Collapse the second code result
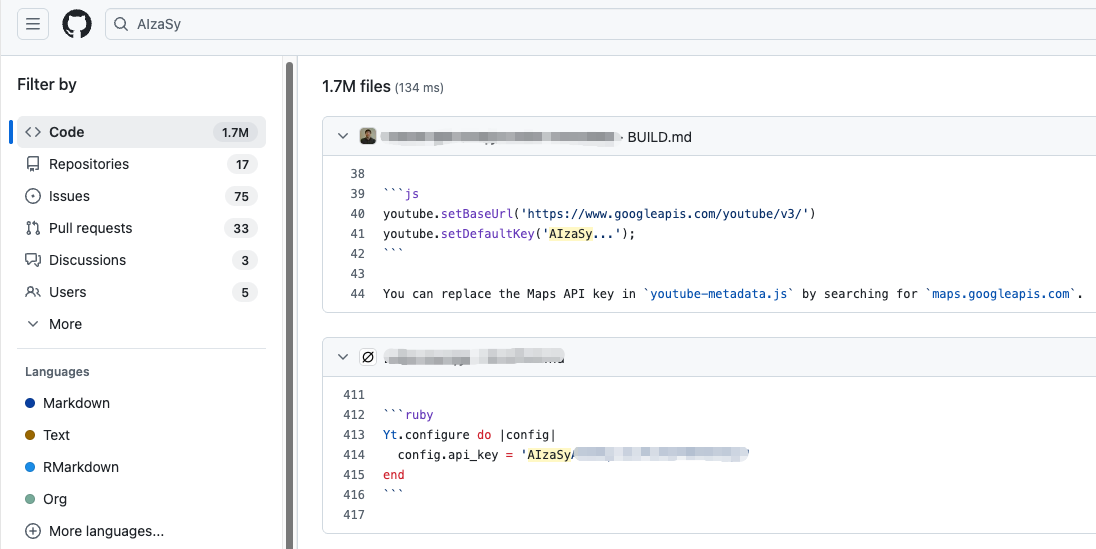Viewport: 1096px width, 549px height. (x=343, y=357)
